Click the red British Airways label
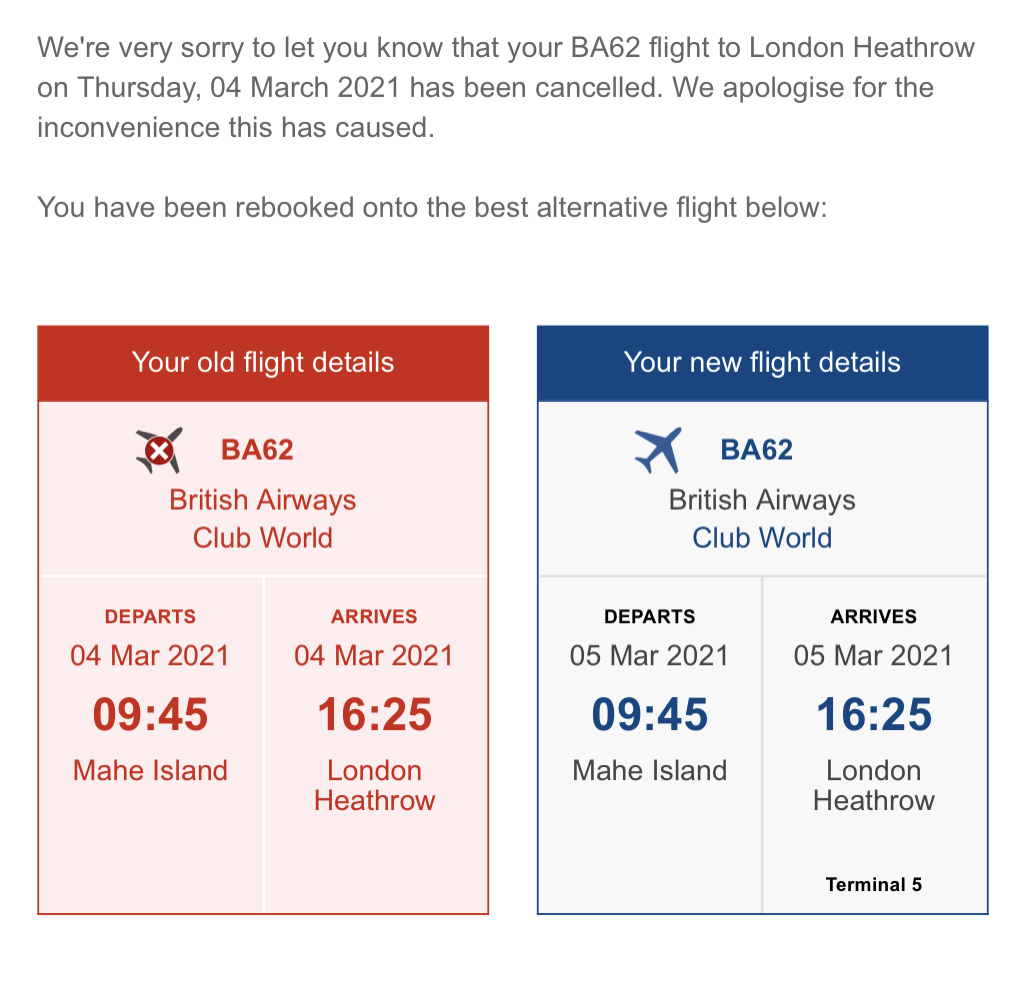 262,500
